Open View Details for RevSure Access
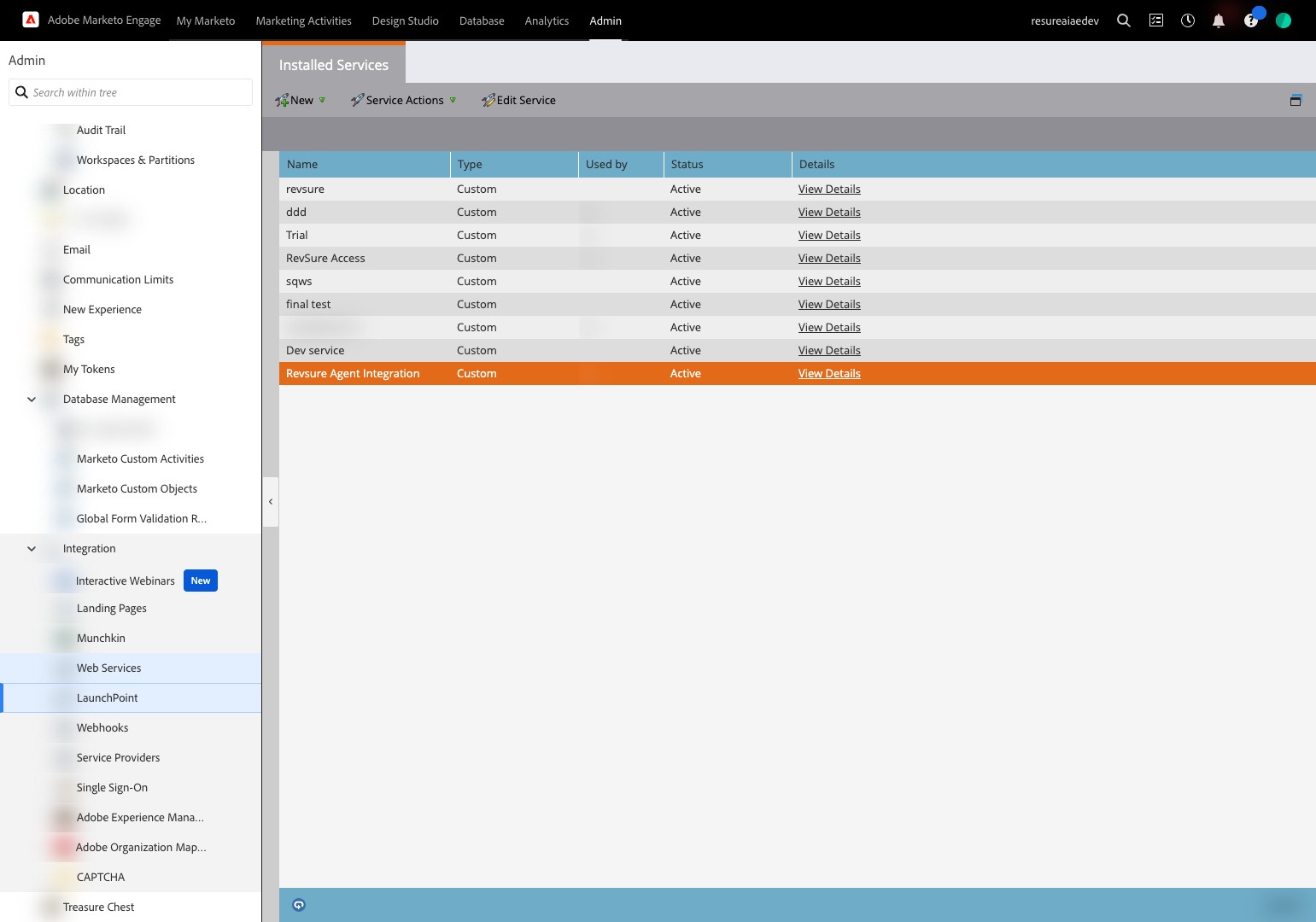 tap(829, 258)
